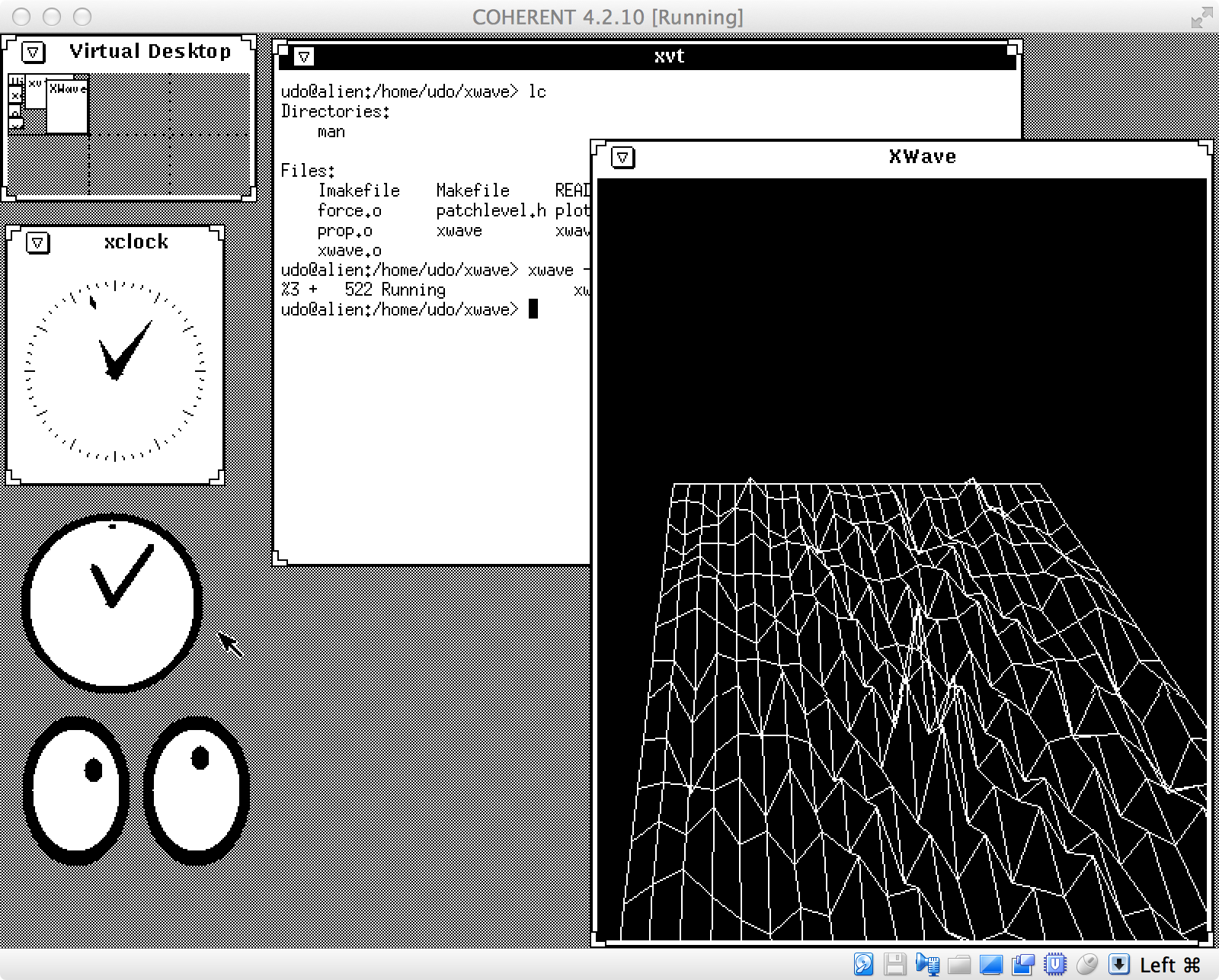Image resolution: width=1219 pixels, height=980 pixels.
Task: Click the XWave window title bar
Action: click(x=921, y=158)
